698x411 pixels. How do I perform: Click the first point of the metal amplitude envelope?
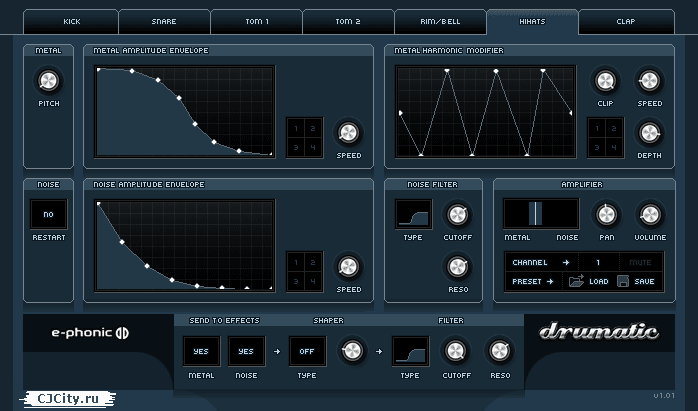pos(98,69)
